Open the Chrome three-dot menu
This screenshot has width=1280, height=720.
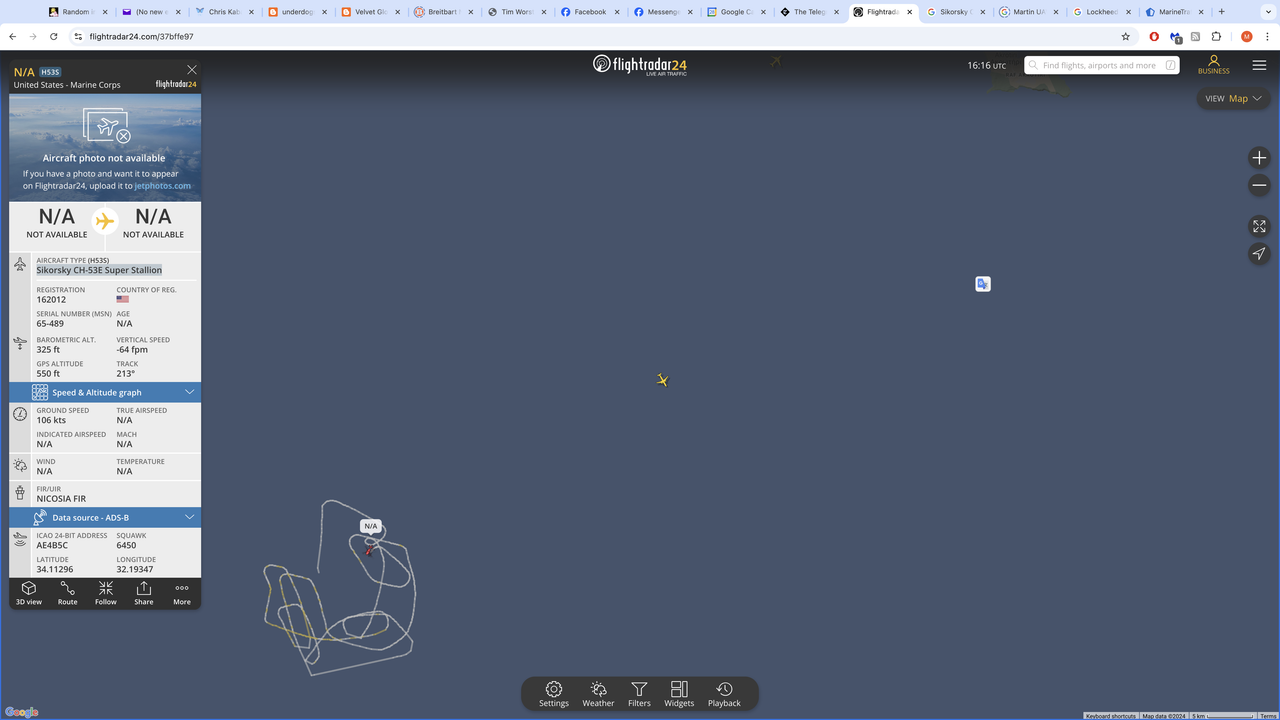[1267, 36]
